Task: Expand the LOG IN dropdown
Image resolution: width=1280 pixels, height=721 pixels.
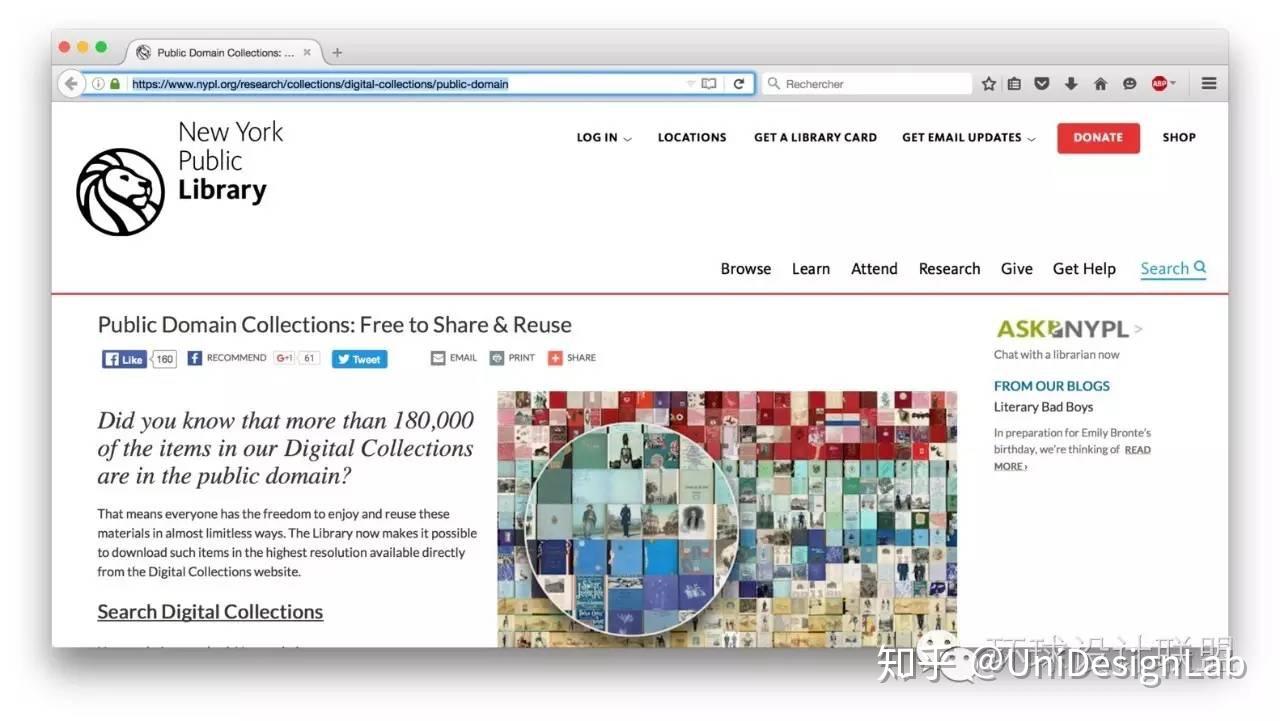Action: pyautogui.click(x=604, y=138)
